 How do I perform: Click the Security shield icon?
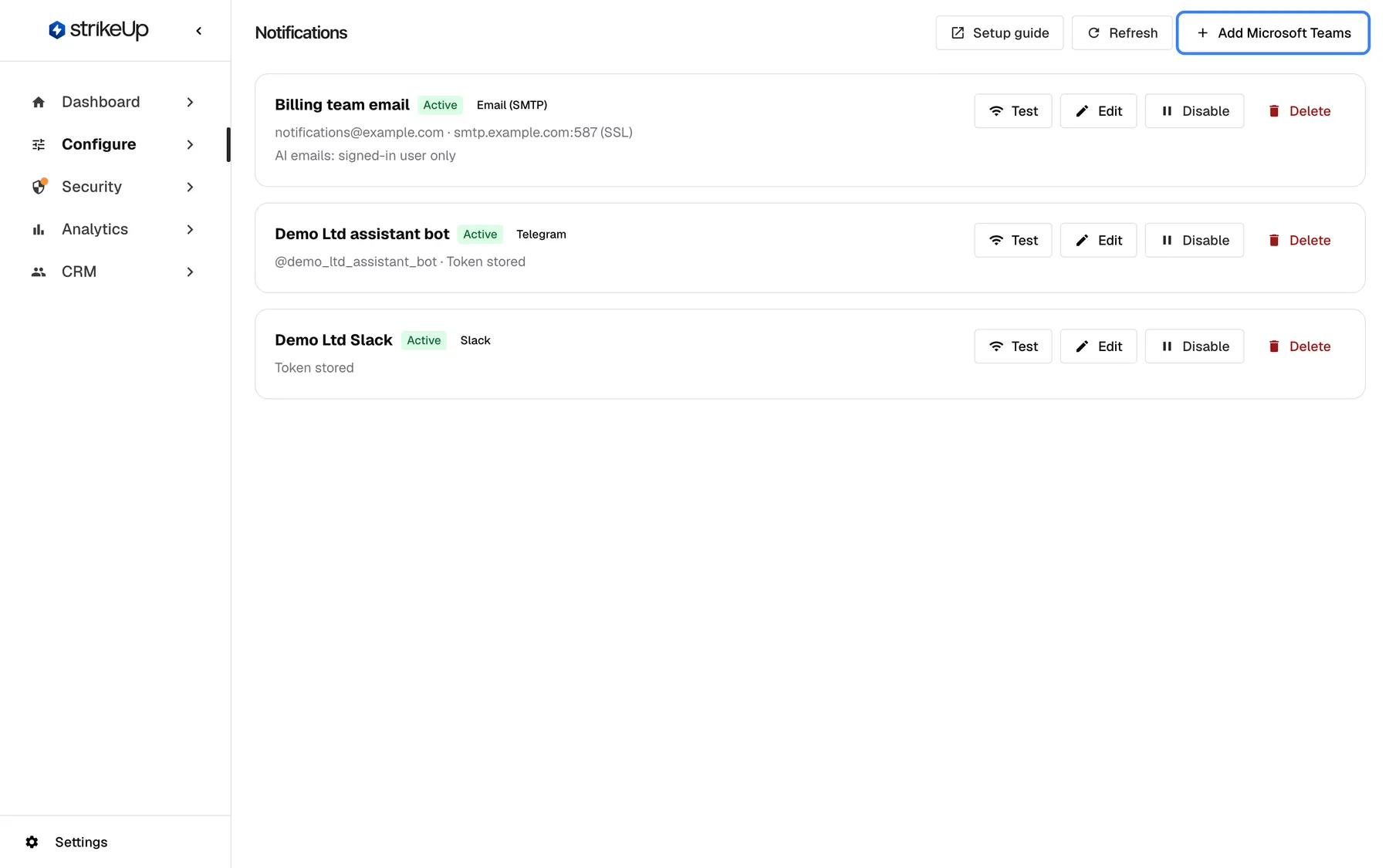39,187
